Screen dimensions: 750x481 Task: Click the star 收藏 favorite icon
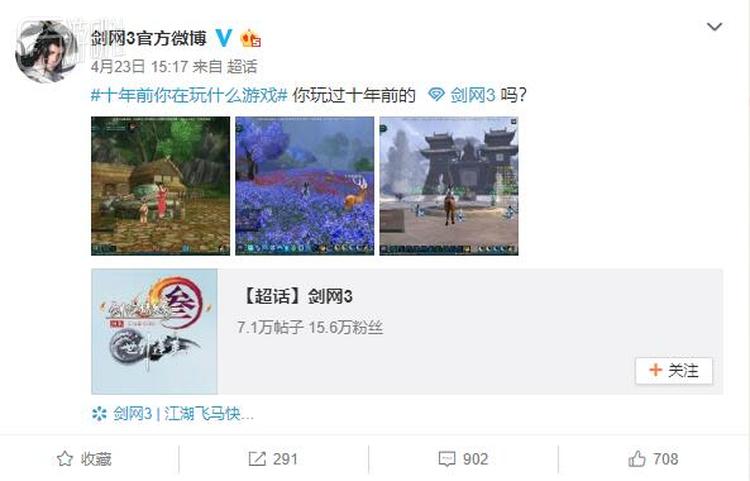[x=65, y=459]
